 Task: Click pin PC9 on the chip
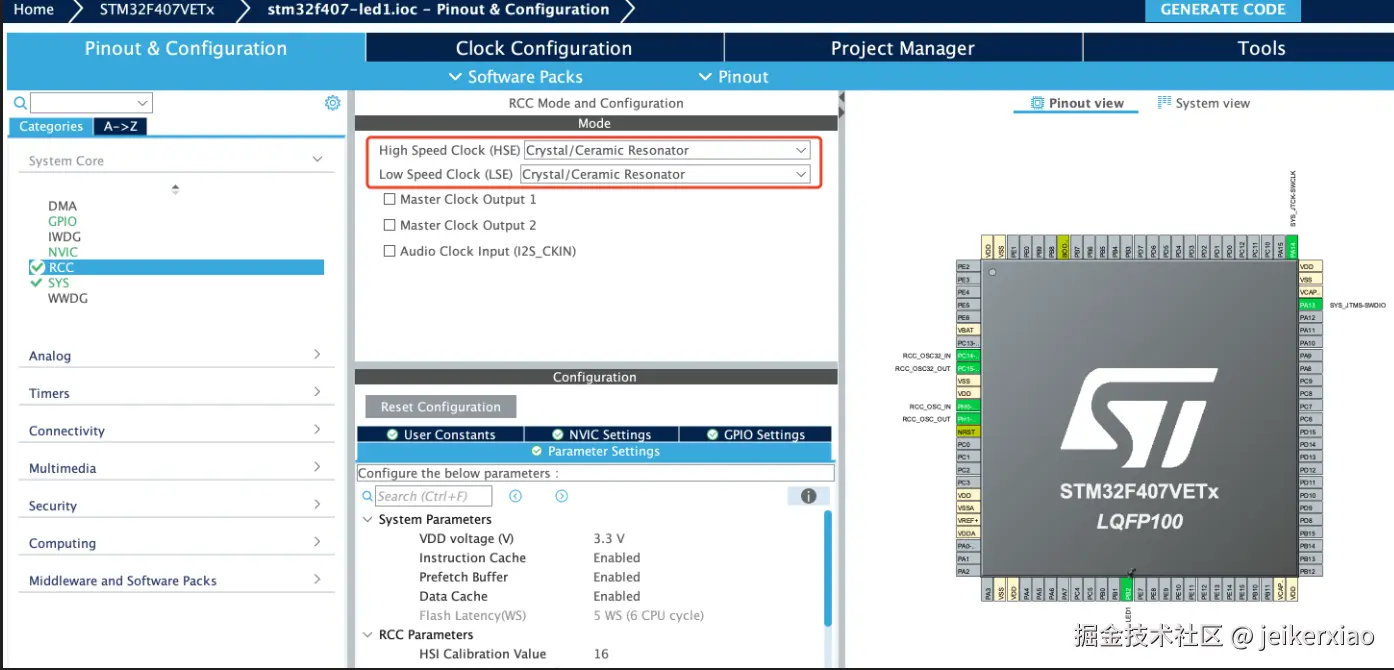point(1310,381)
